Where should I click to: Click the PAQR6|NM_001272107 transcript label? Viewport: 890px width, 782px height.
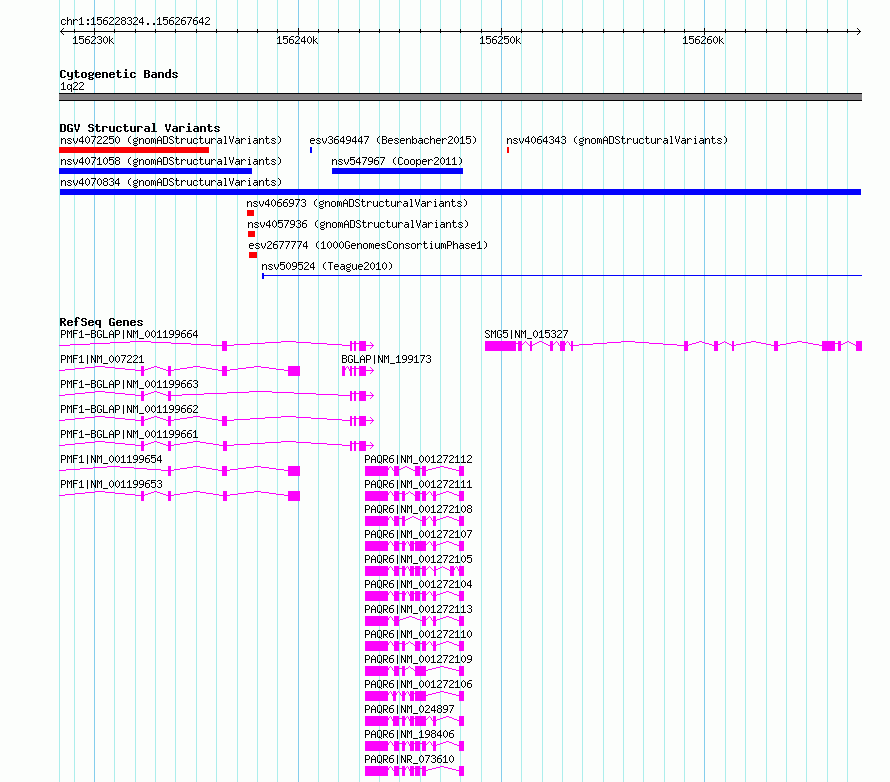[x=418, y=534]
